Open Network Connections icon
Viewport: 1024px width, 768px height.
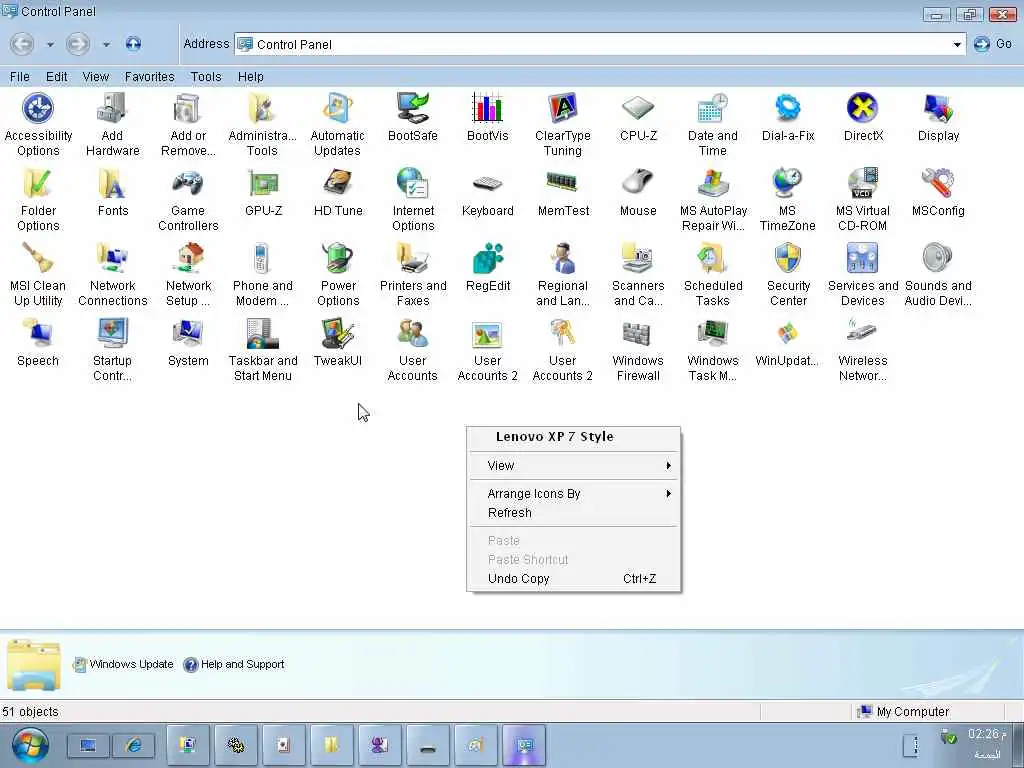click(112, 259)
